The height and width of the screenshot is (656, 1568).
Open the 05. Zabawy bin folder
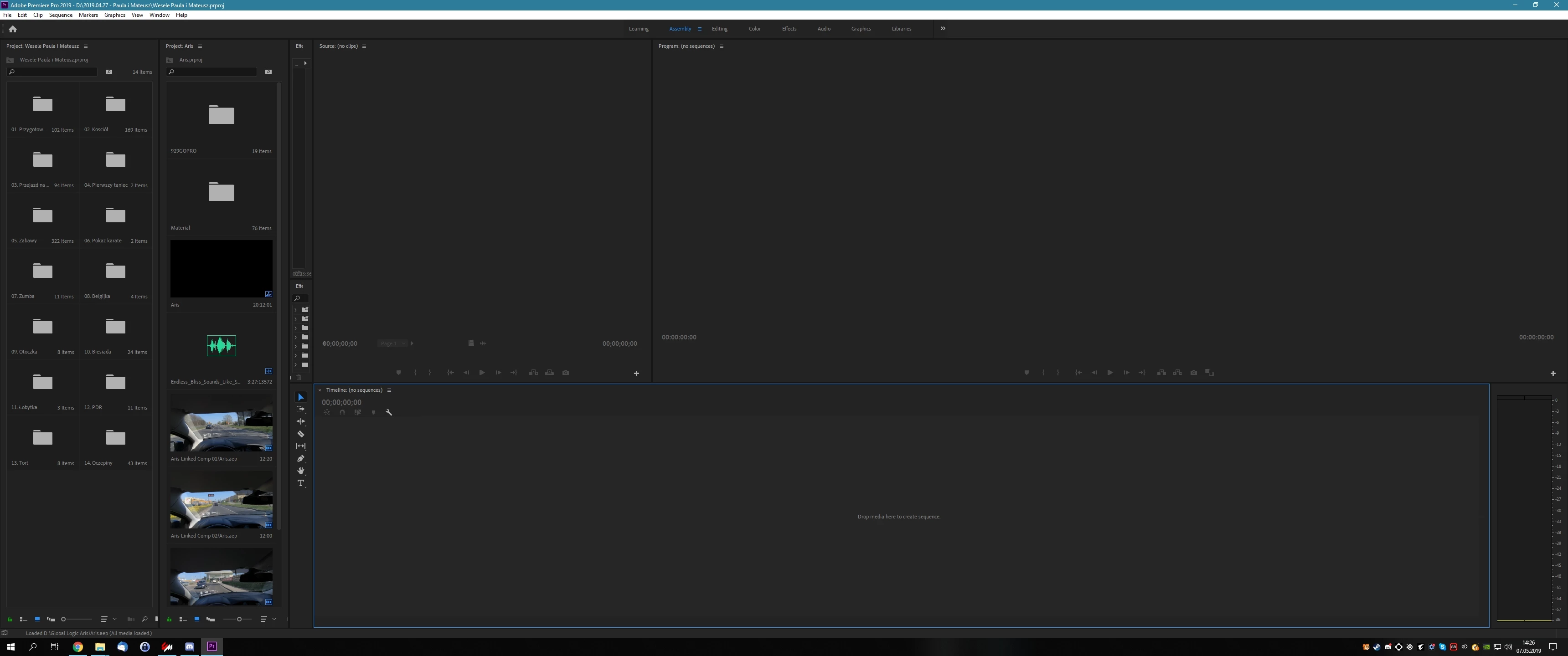42,215
